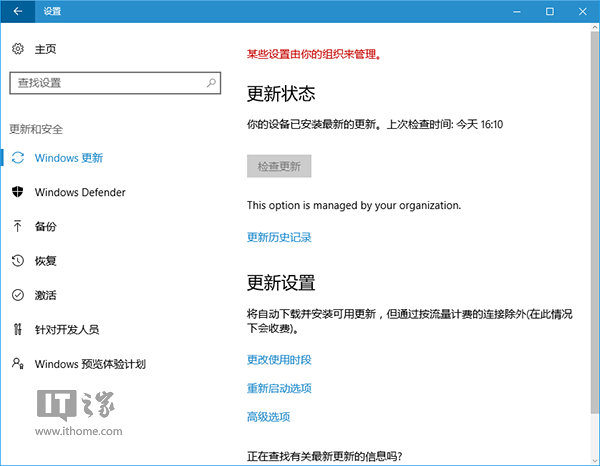Click 'This option is managed by your organization' text
The width and height of the screenshot is (600, 466).
pyautogui.click(x=354, y=205)
